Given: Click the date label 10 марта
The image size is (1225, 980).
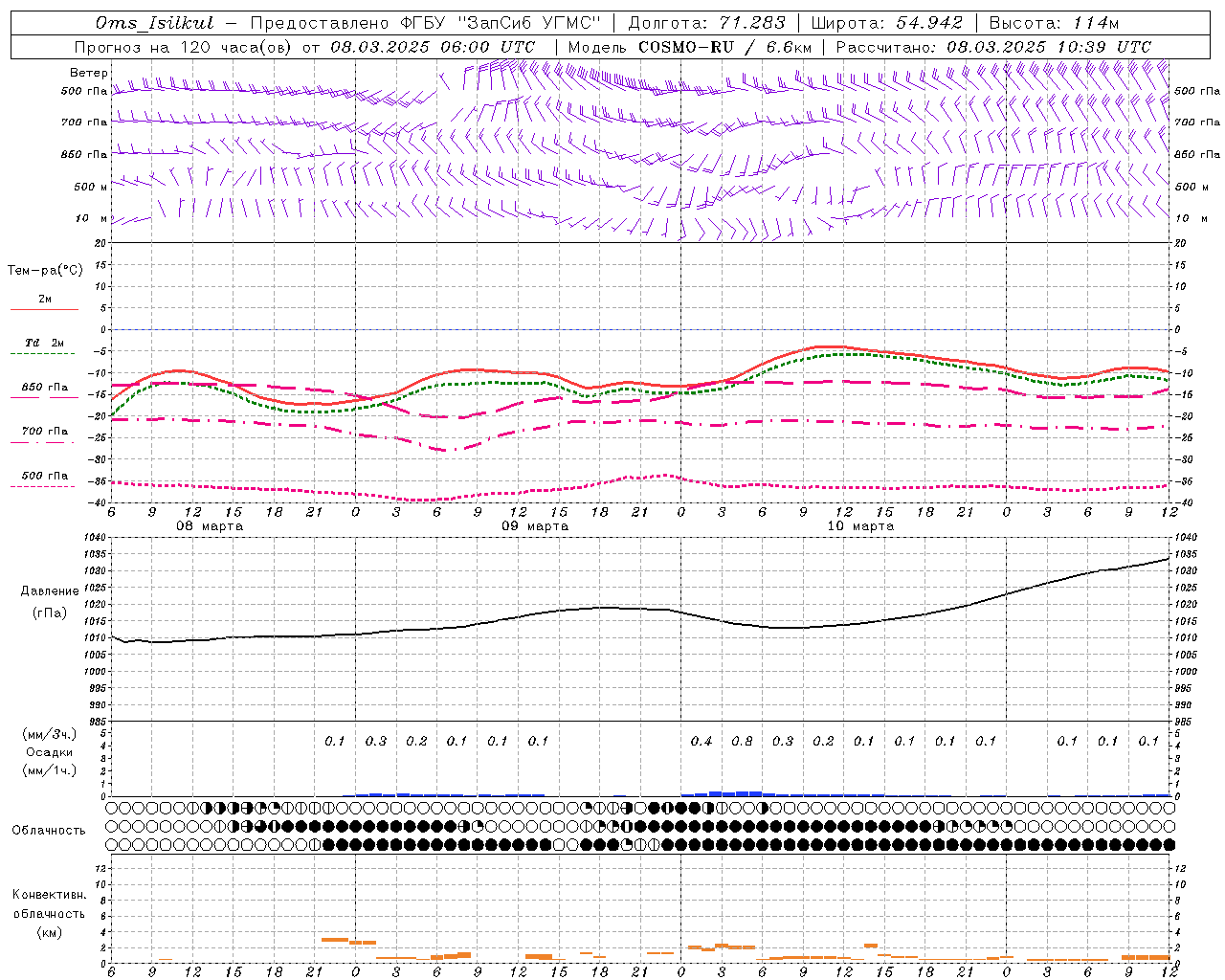Looking at the screenshot, I should point(860,526).
